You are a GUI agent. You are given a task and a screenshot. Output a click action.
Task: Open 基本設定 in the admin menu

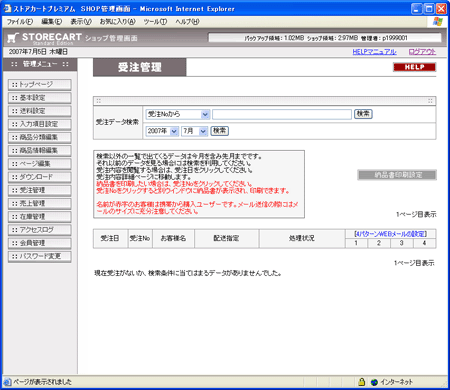[39, 98]
